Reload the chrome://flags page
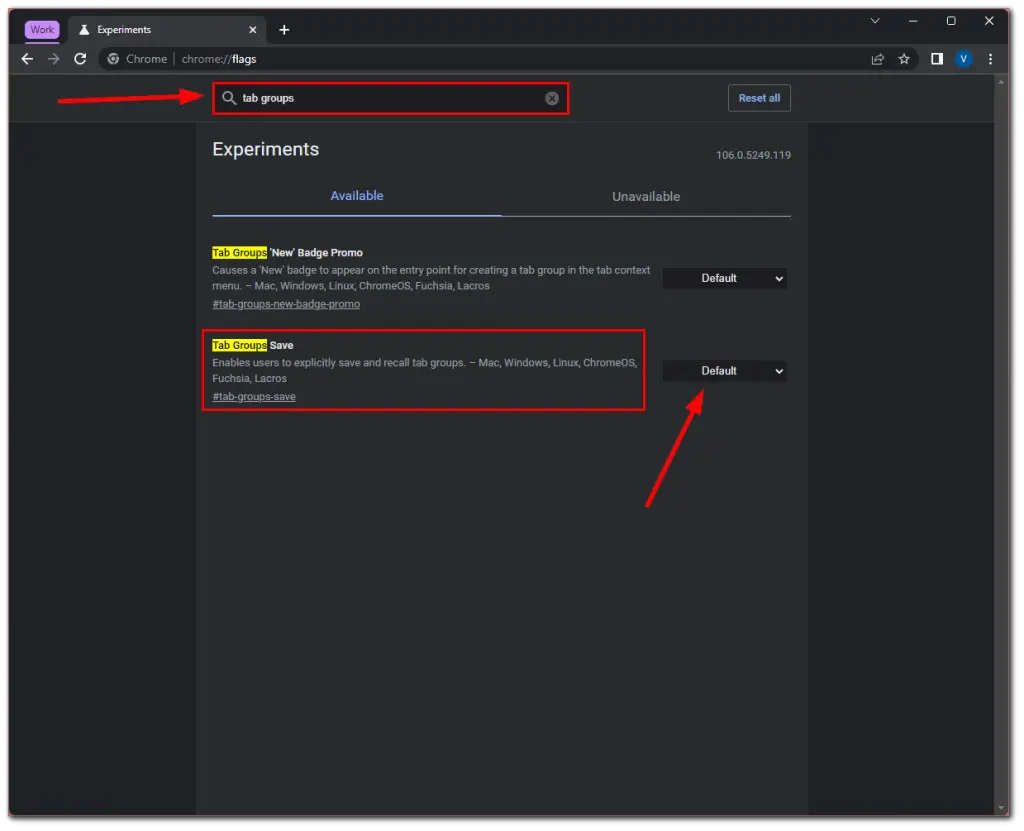The height and width of the screenshot is (831, 1024). pyautogui.click(x=80, y=59)
